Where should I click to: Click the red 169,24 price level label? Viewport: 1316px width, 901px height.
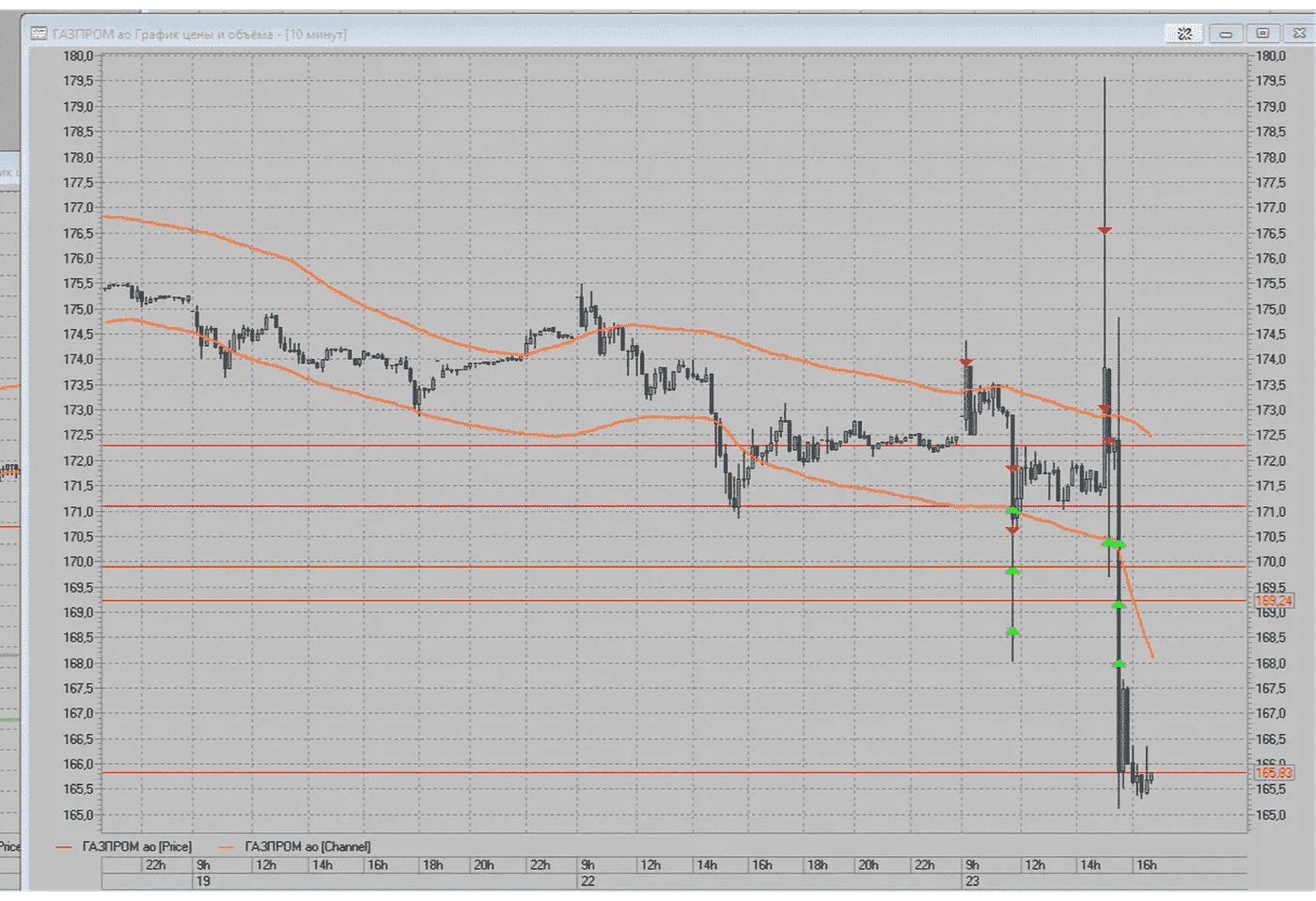[x=1274, y=600]
